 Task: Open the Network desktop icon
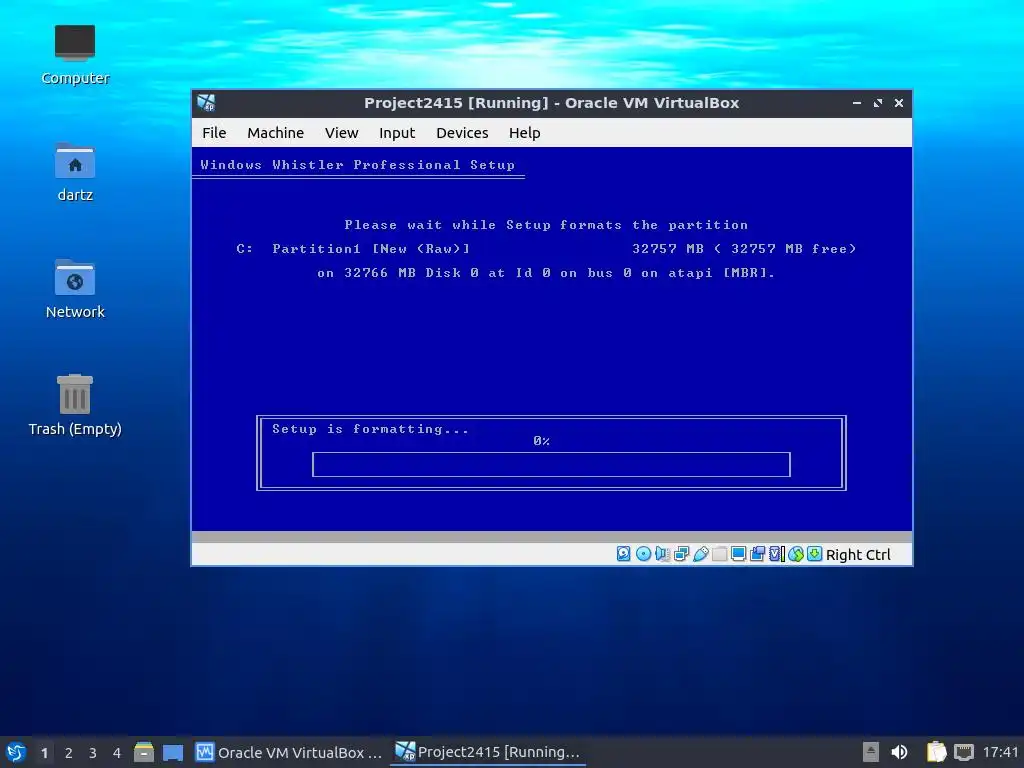[x=75, y=289]
